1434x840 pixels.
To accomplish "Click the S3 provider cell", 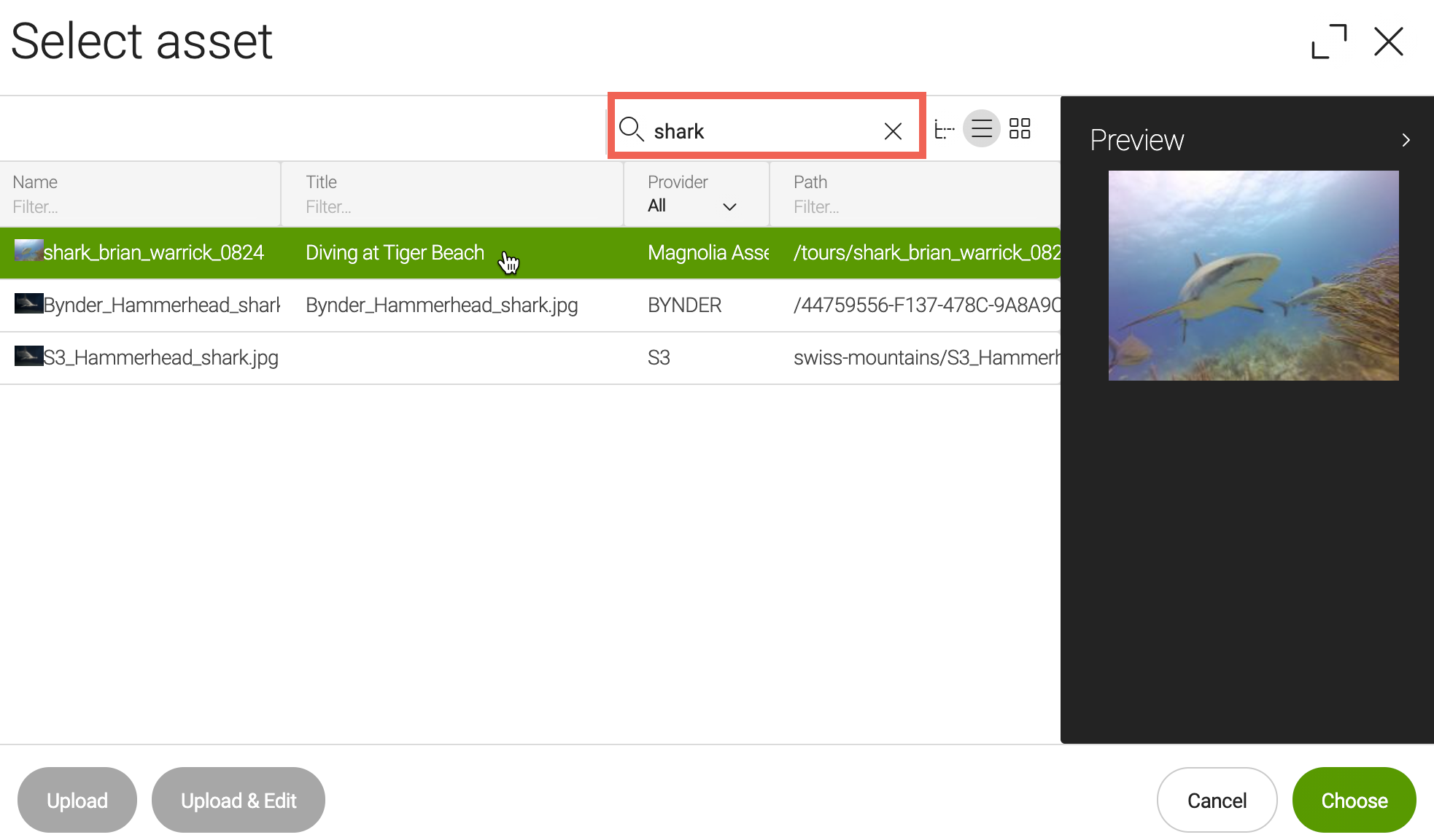I will (x=659, y=357).
